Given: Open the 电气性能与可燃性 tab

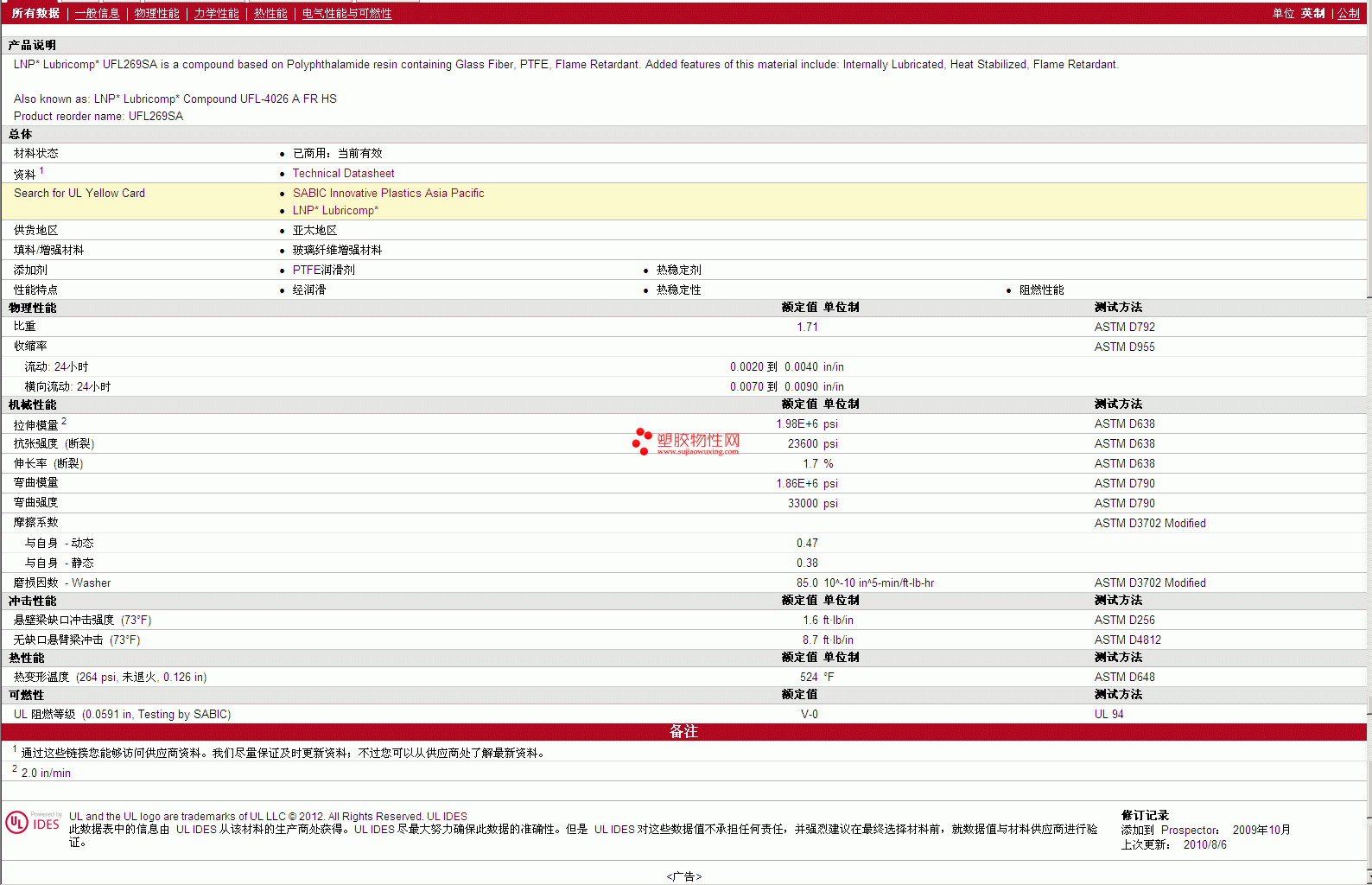Looking at the screenshot, I should (346, 14).
